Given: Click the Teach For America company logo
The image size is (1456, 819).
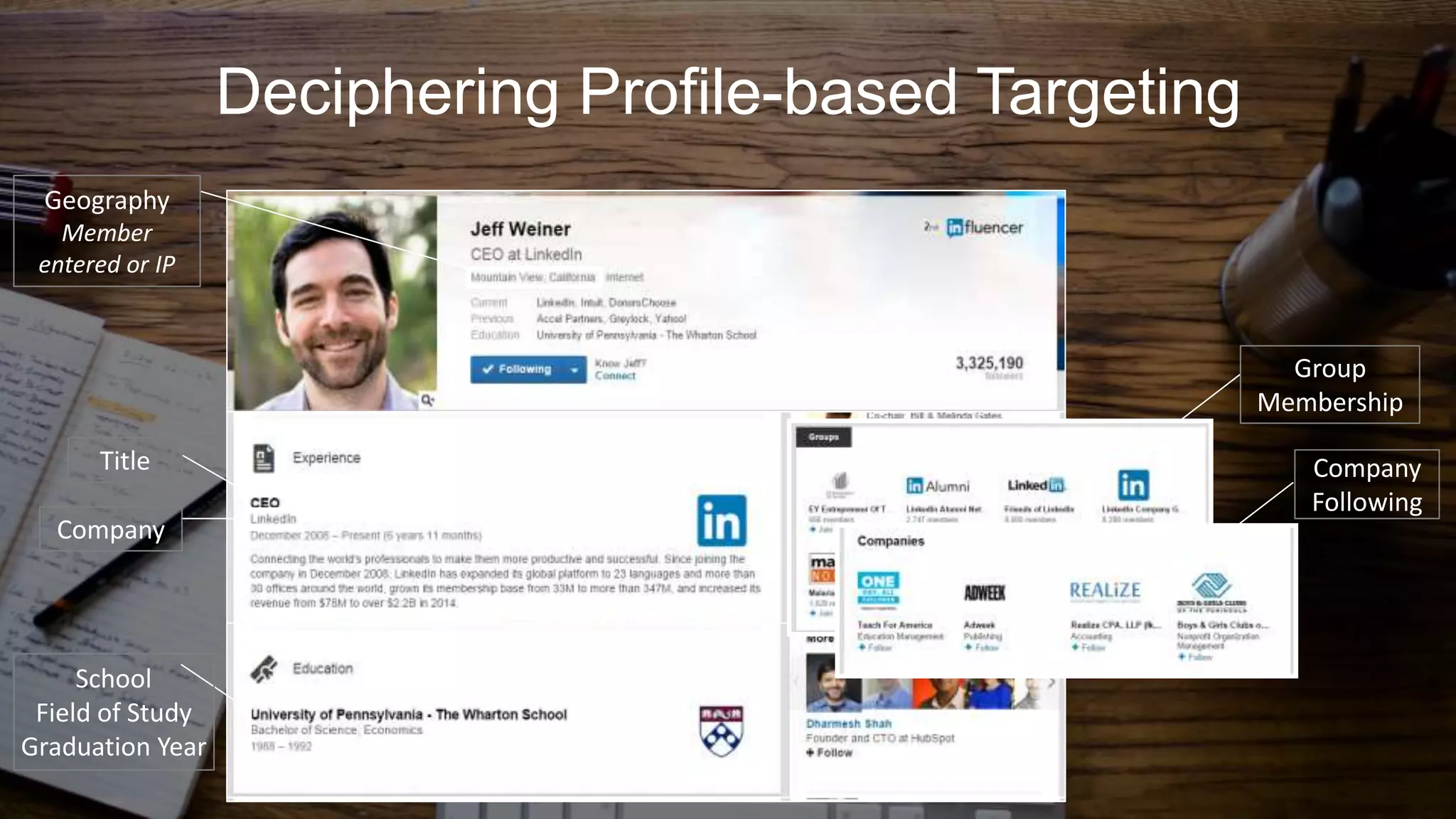Looking at the screenshot, I should pyautogui.click(x=878, y=589).
